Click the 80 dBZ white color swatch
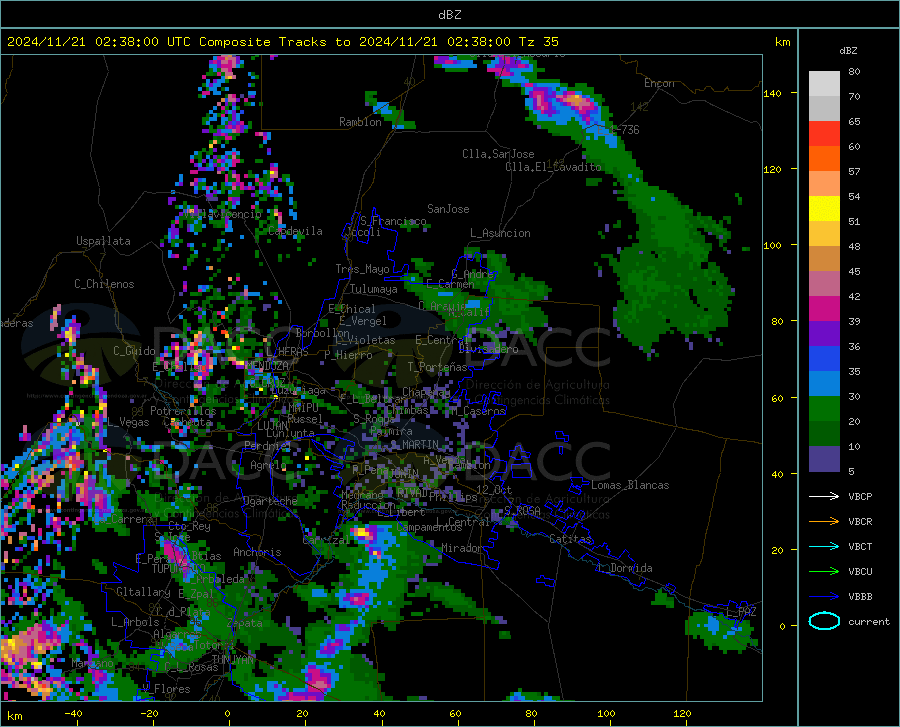The image size is (900, 727). coord(824,84)
